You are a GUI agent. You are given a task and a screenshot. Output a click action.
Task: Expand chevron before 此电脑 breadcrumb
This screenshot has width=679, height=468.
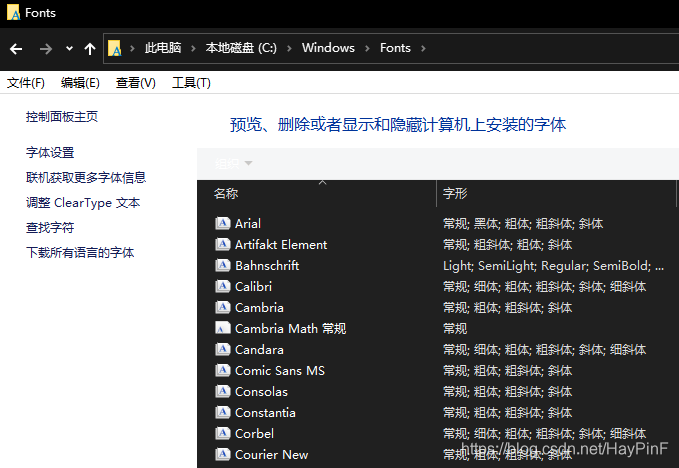tap(132, 48)
